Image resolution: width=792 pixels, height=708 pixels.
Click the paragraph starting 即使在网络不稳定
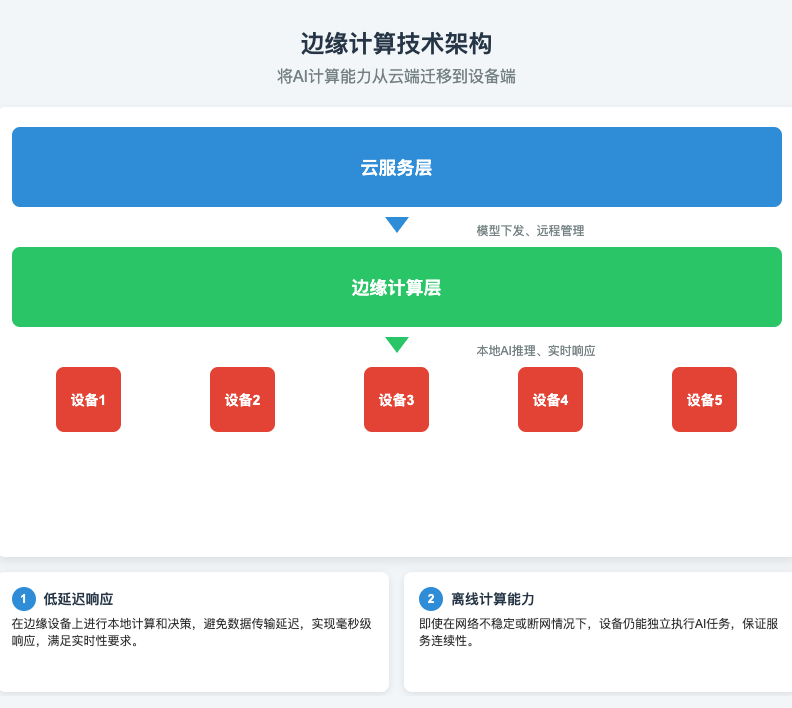point(599,632)
